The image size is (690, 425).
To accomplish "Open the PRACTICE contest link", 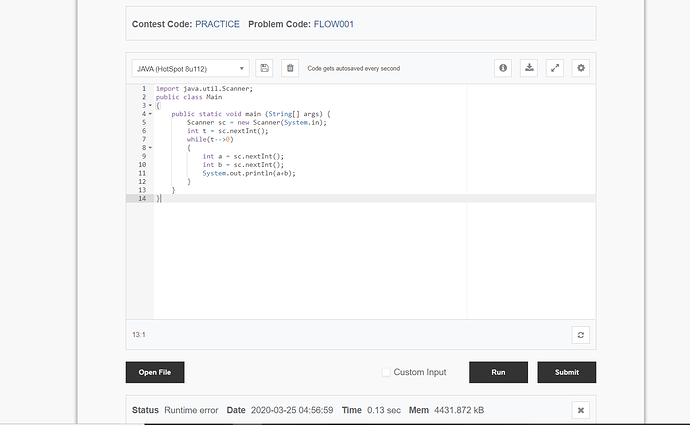I will tap(217, 24).
